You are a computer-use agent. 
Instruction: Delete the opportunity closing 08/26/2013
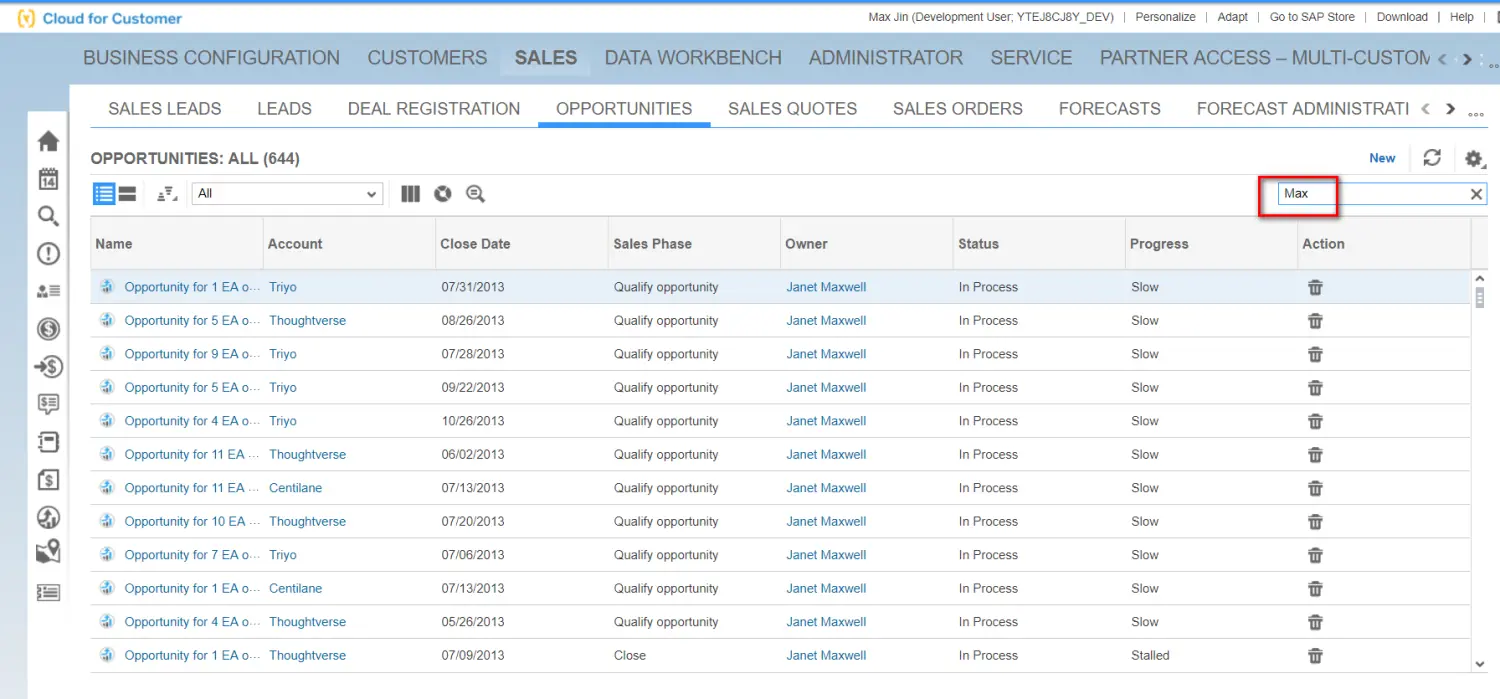click(1315, 321)
